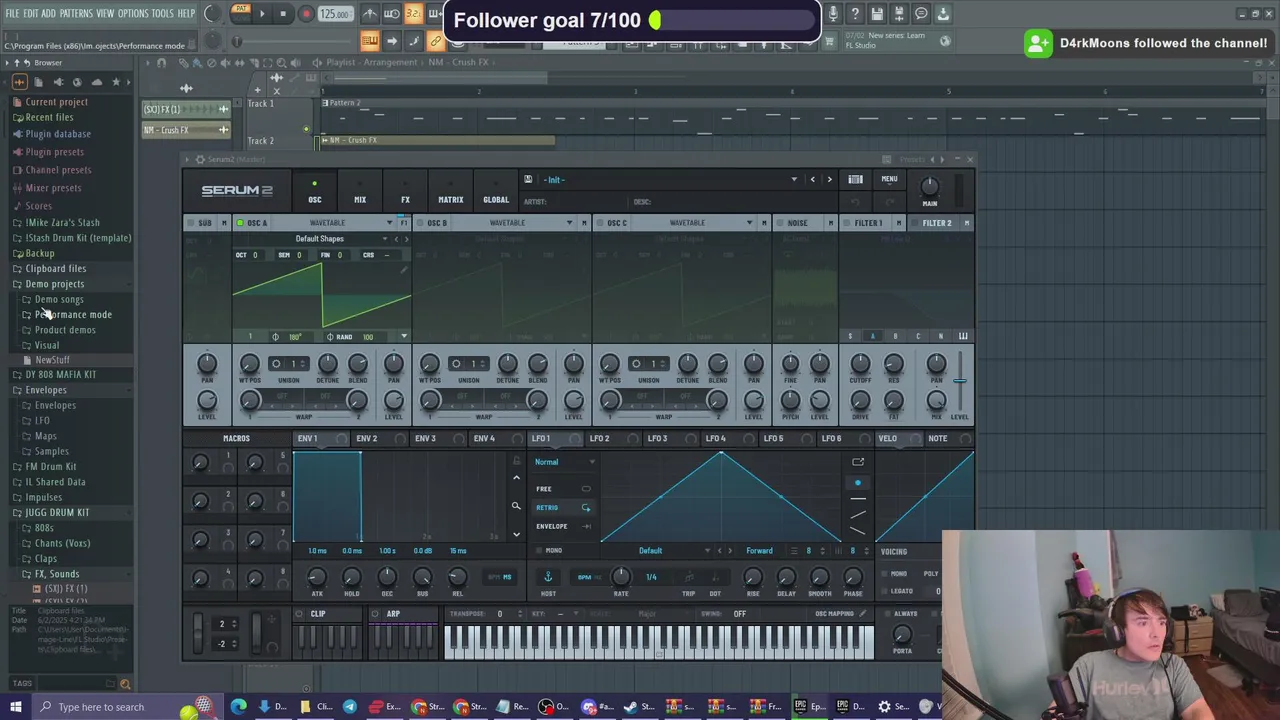Screen dimensions: 1280x720
Task: Toggle the ARP power button
Action: coord(376,614)
